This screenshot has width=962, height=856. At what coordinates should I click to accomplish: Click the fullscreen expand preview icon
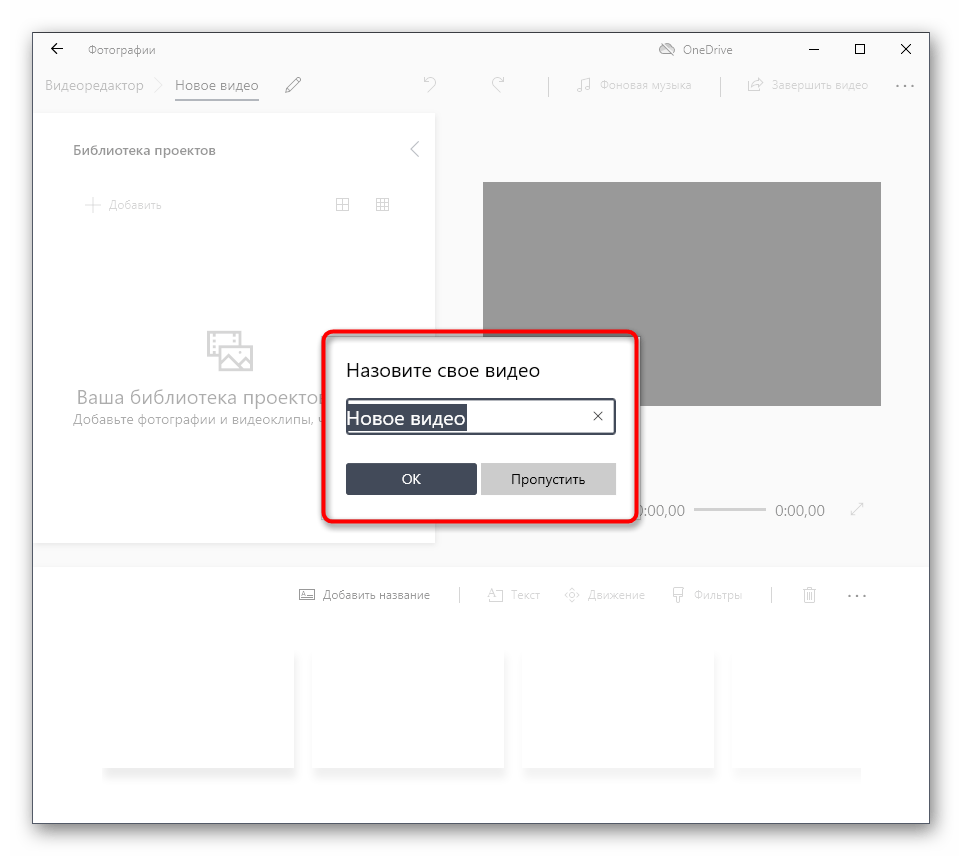click(857, 510)
